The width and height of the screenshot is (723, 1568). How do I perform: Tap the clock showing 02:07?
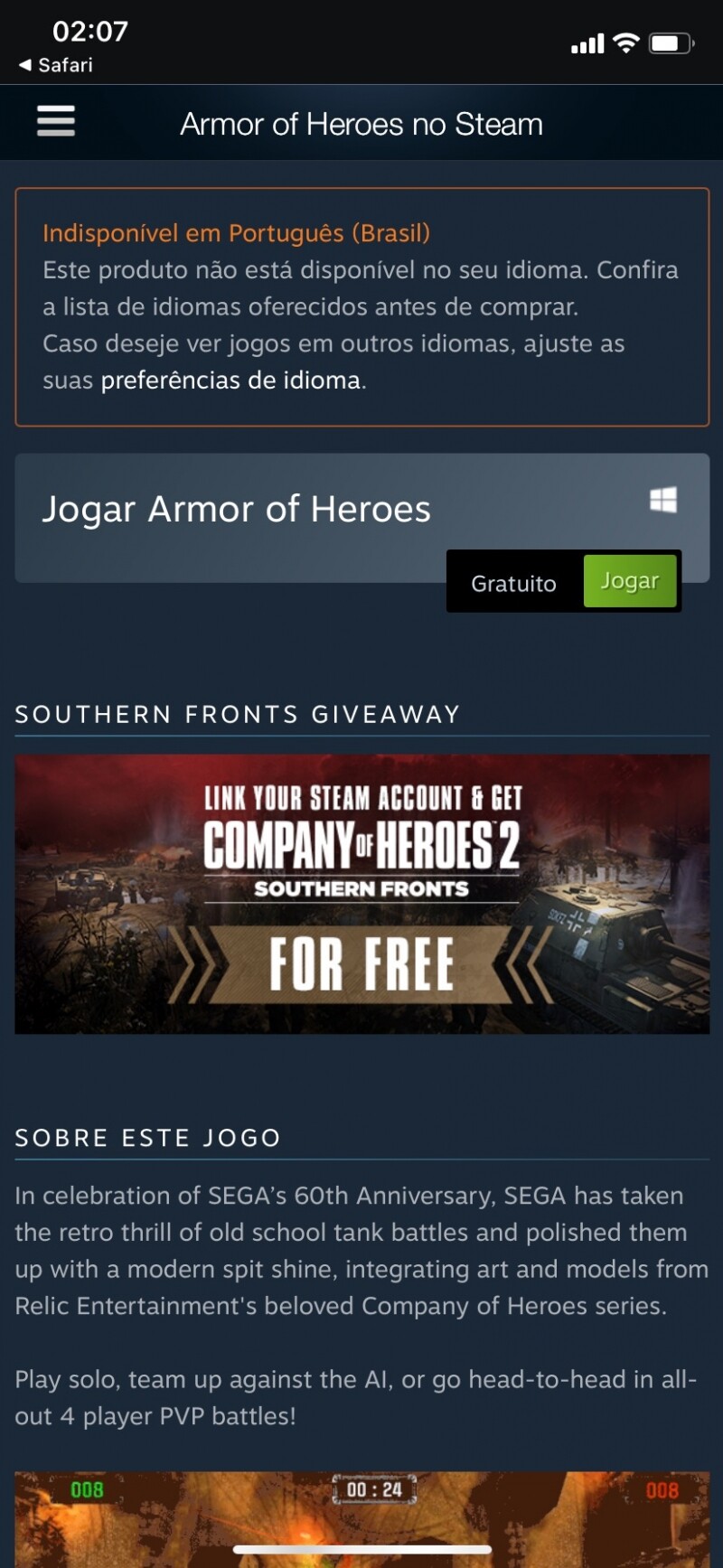pos(90,32)
